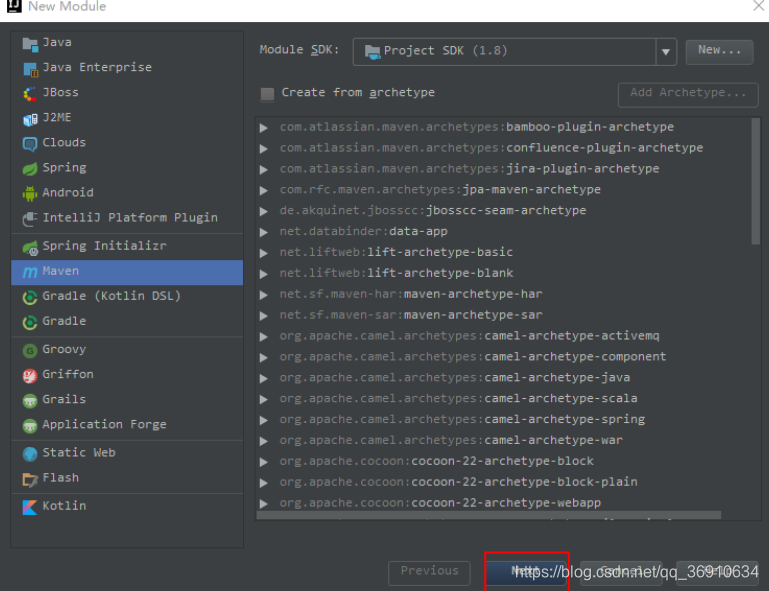Click archetype list vertical scrollbar thumb

coord(755,181)
